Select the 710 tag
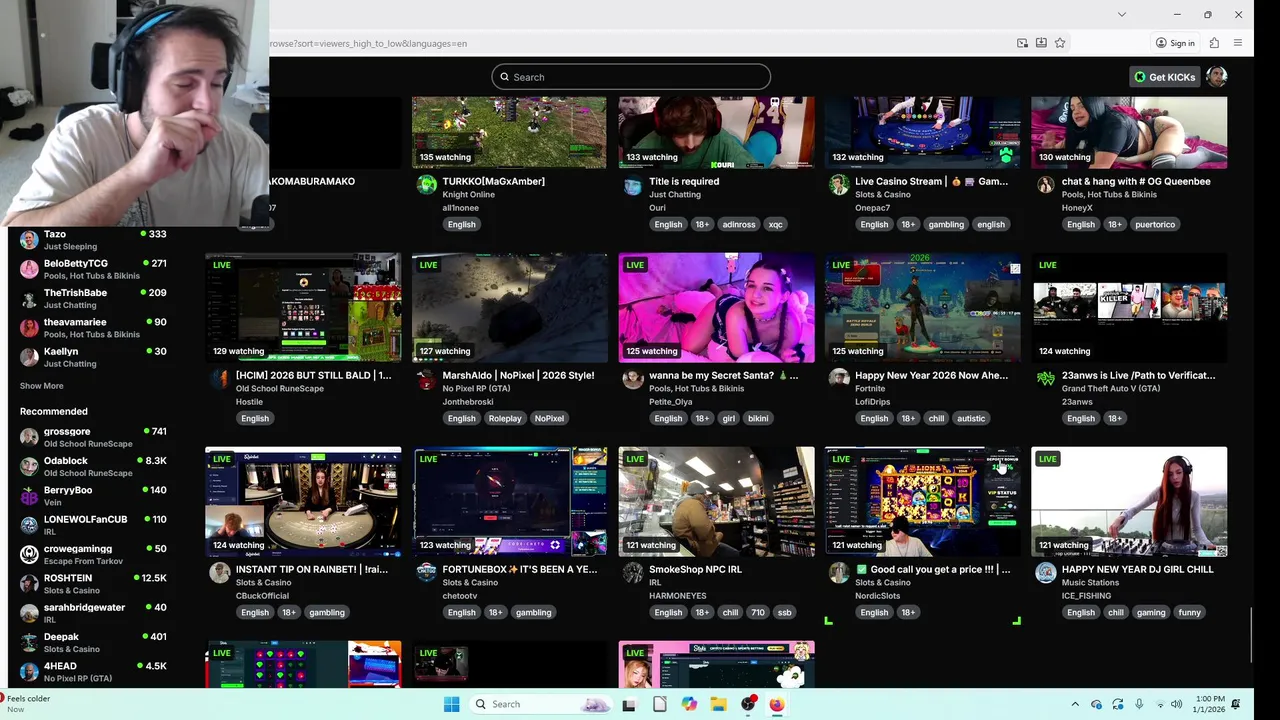The width and height of the screenshot is (1280, 720). coord(757,612)
